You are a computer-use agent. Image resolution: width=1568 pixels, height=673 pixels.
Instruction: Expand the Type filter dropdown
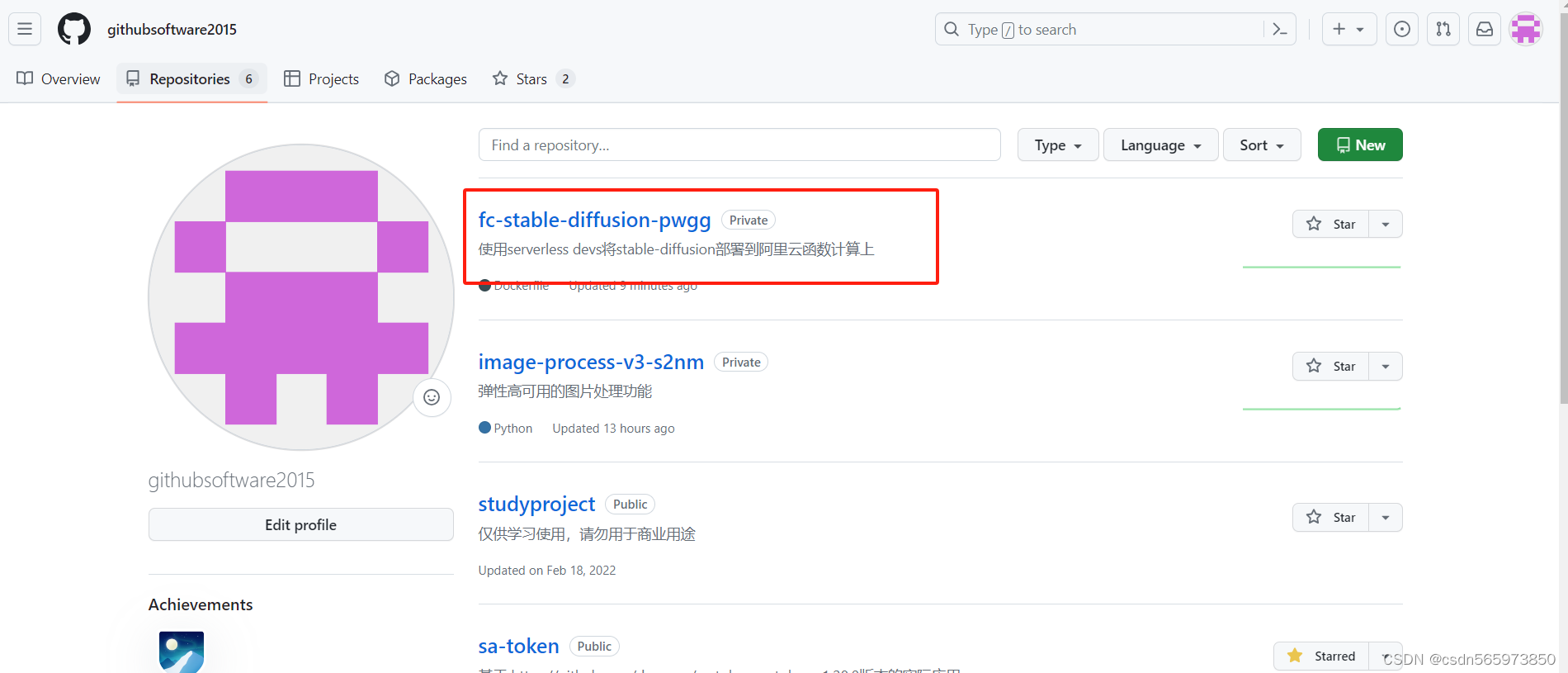coord(1058,145)
